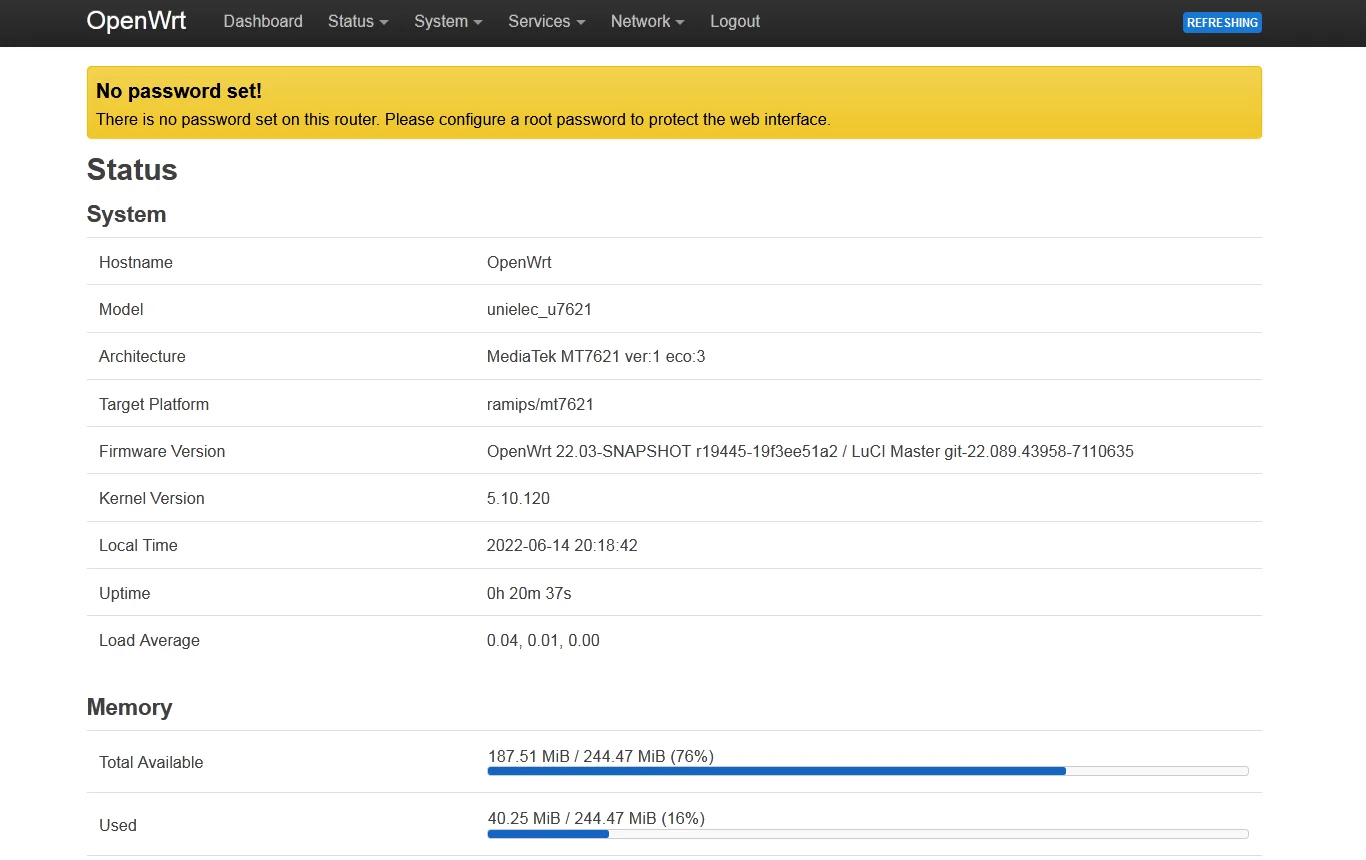
Task: Click the Total Available memory progress bar
Action: (867, 771)
